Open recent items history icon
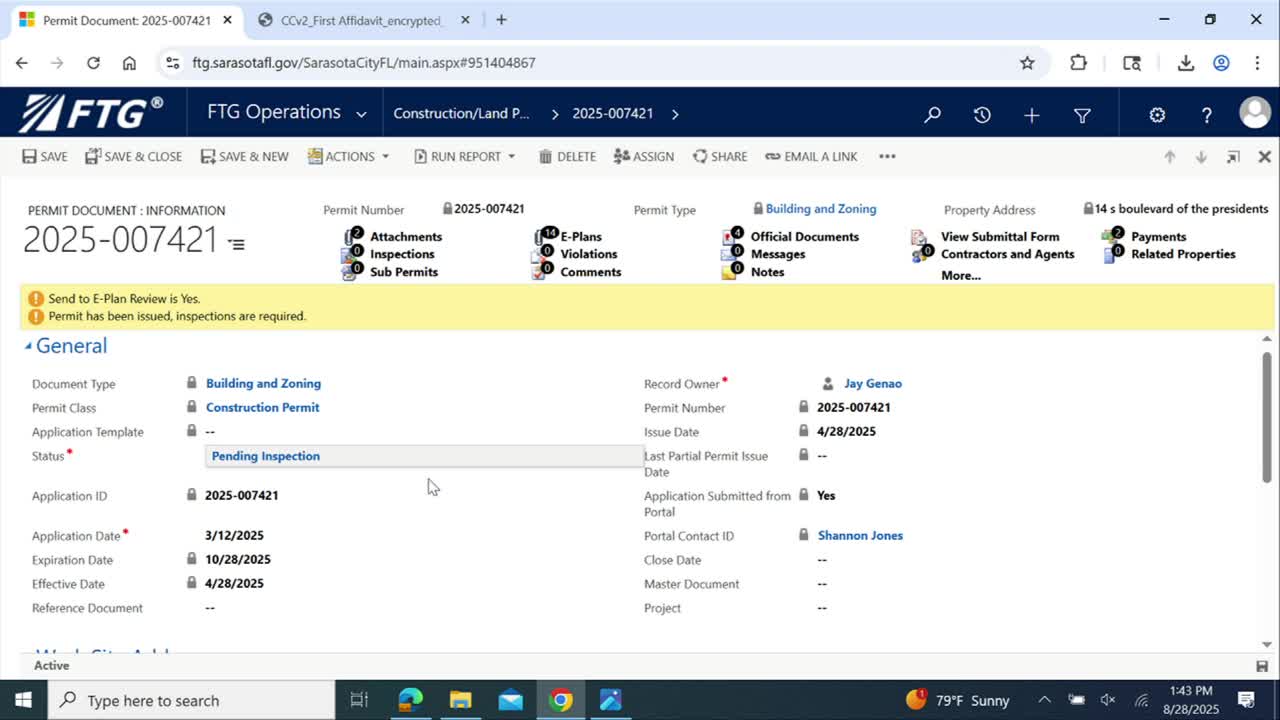 (982, 115)
